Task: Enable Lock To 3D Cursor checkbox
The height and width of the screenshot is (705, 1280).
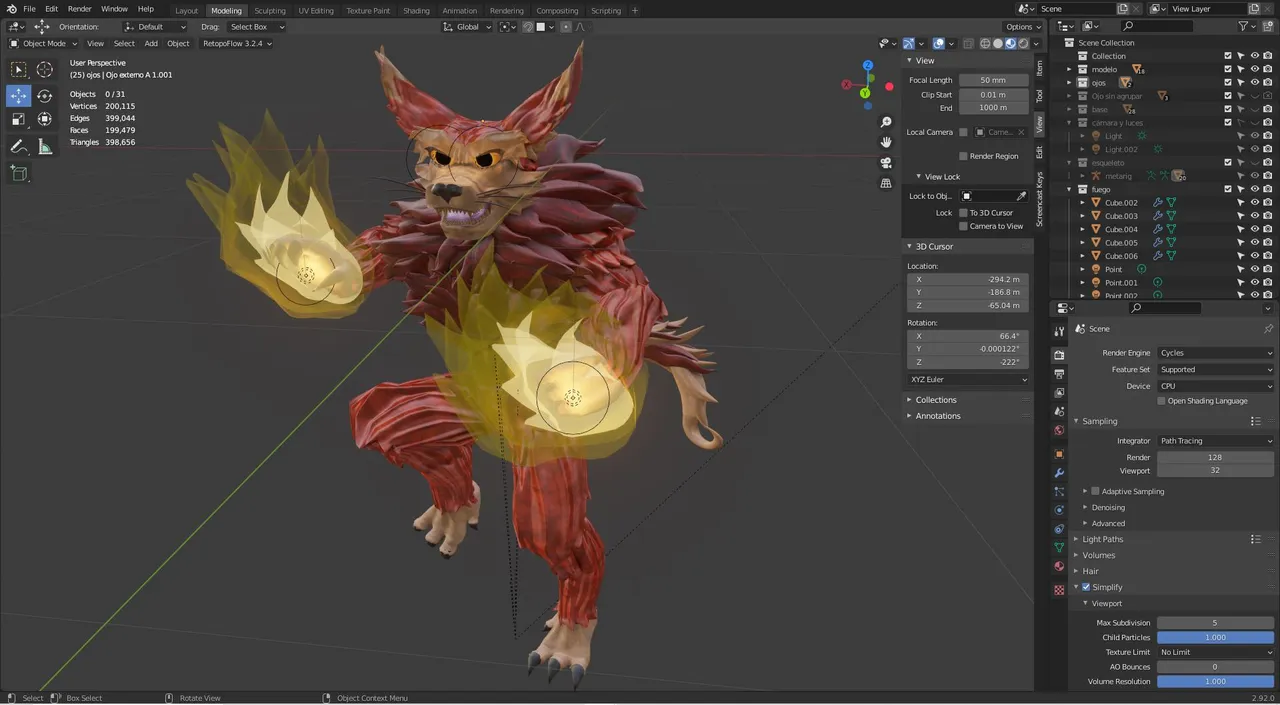Action: tap(963, 213)
